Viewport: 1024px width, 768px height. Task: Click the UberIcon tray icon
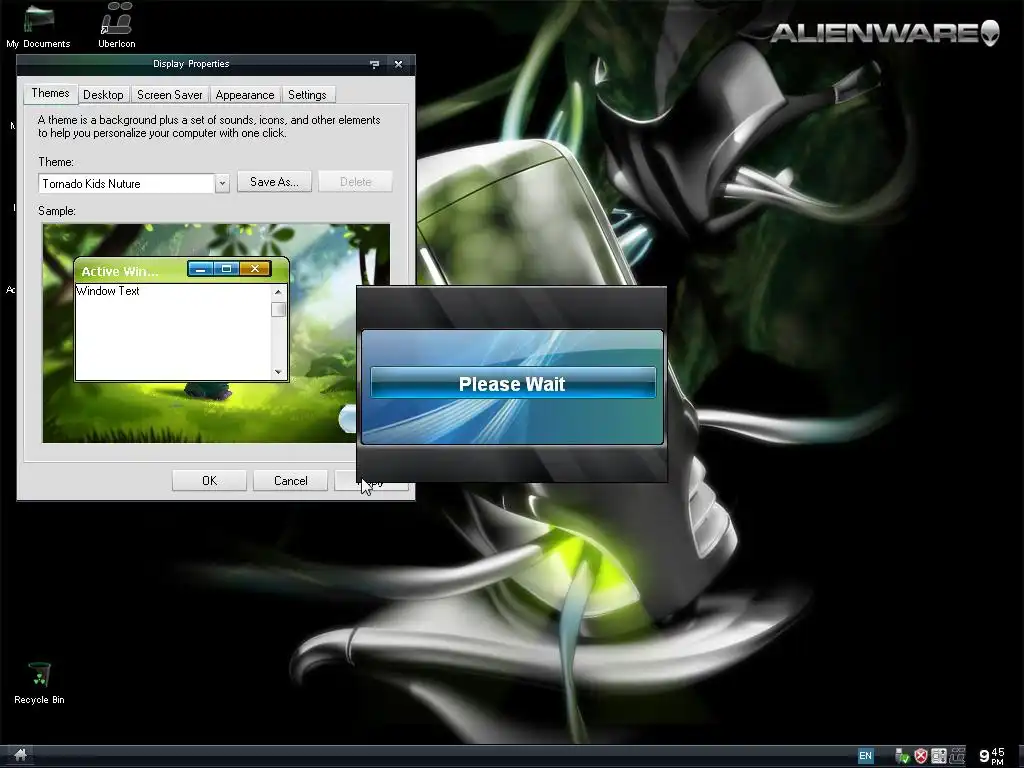click(957, 756)
